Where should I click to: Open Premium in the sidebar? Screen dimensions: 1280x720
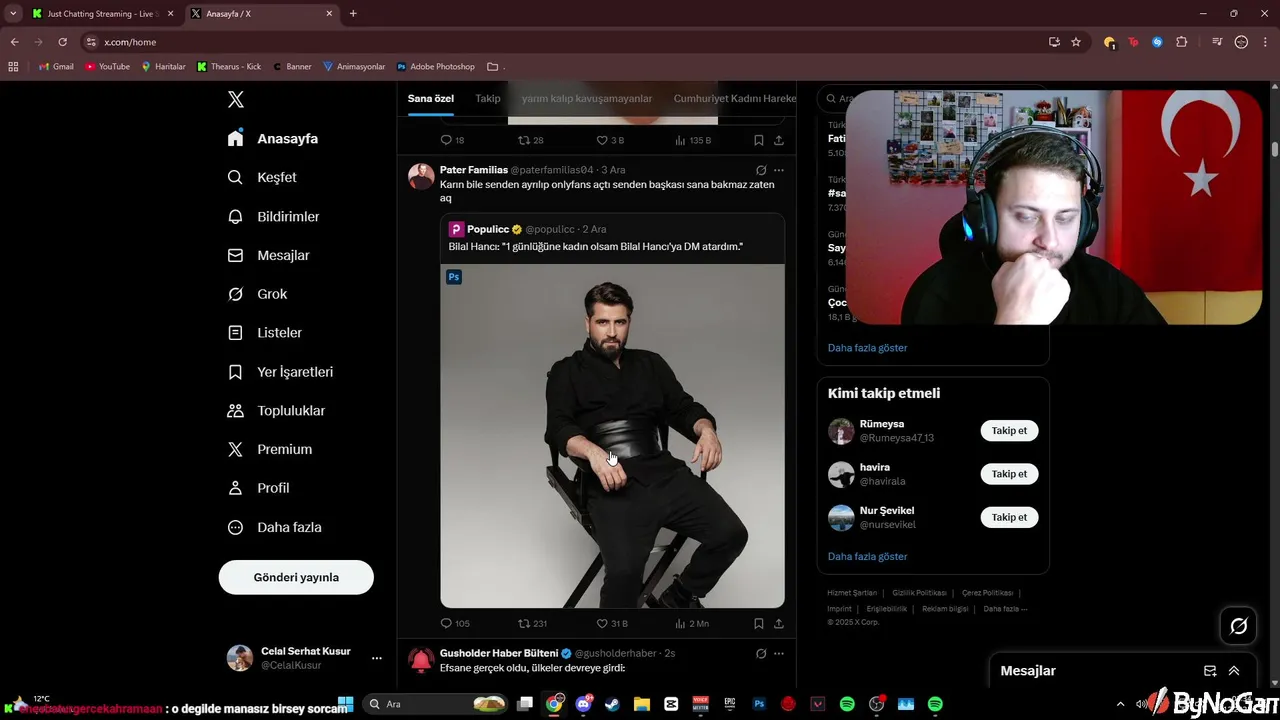pyautogui.click(x=269, y=449)
